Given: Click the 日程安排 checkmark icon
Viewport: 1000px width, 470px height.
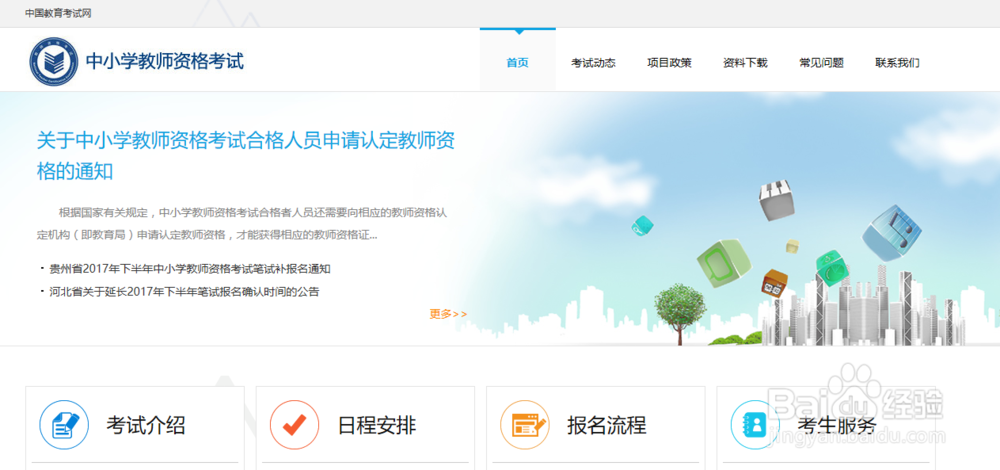Looking at the screenshot, I should (x=294, y=425).
